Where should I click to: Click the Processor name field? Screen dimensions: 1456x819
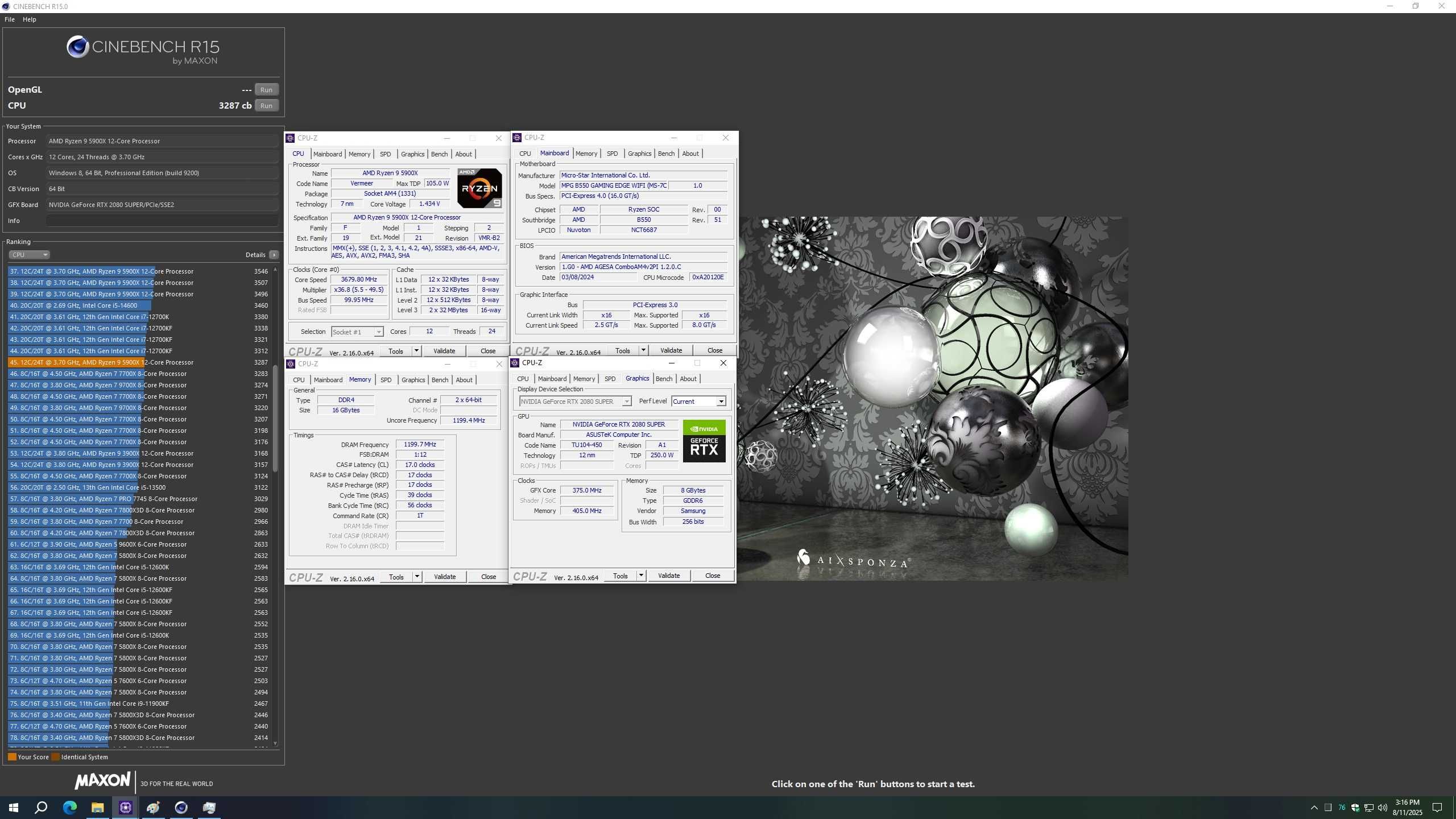(163, 141)
